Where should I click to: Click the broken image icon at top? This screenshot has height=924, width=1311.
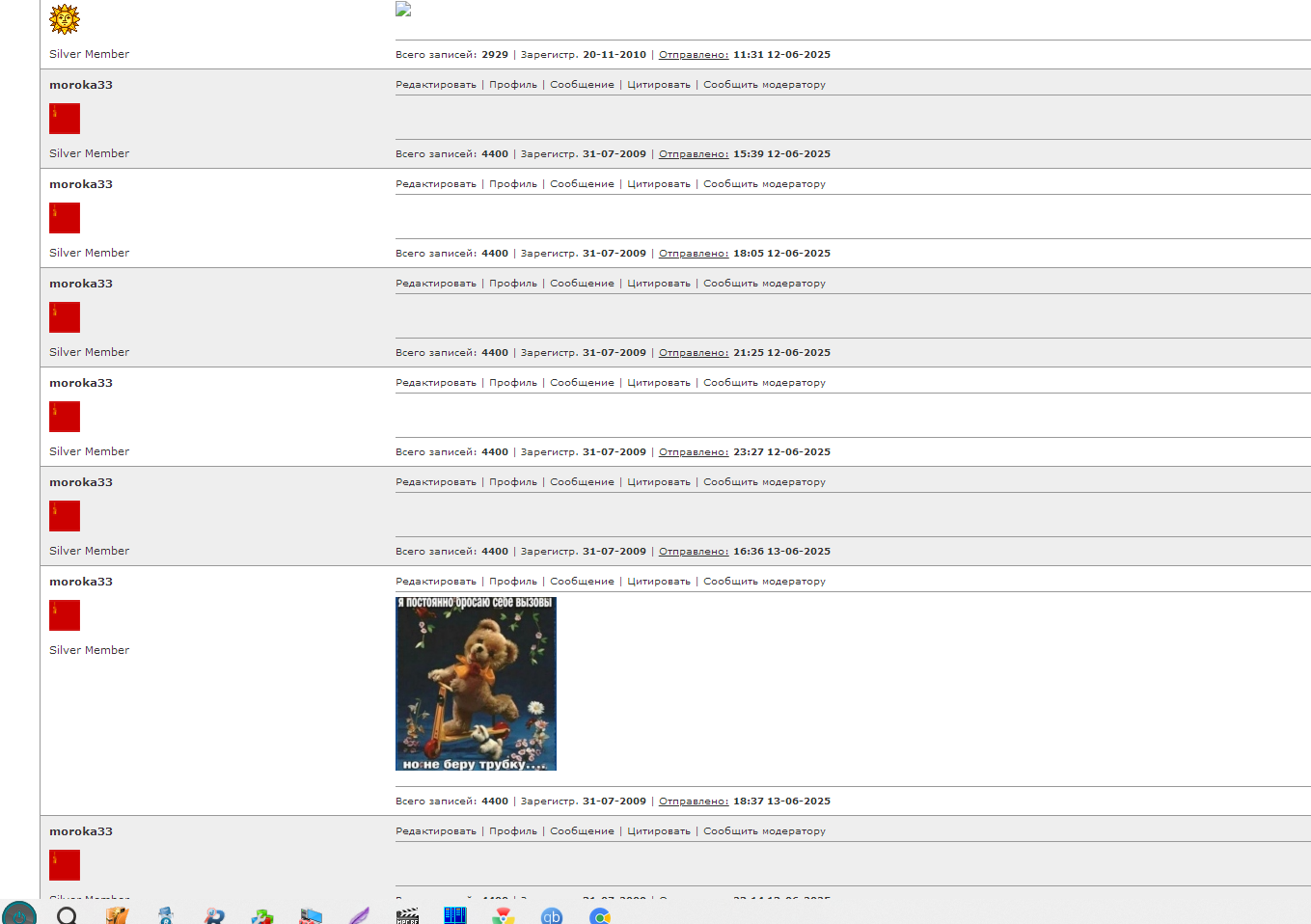click(x=403, y=9)
